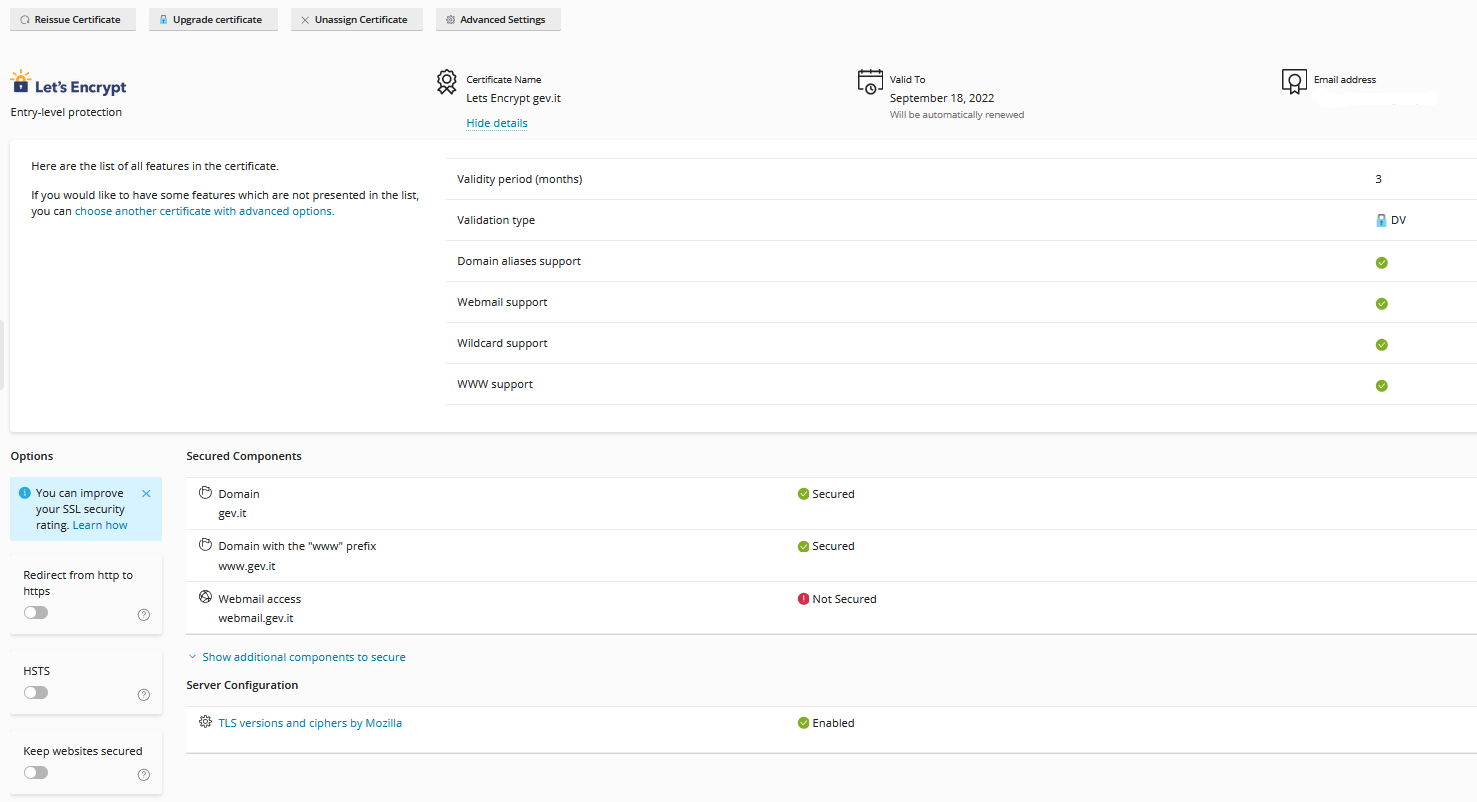Click help icon for Keep websites secured

point(144,775)
